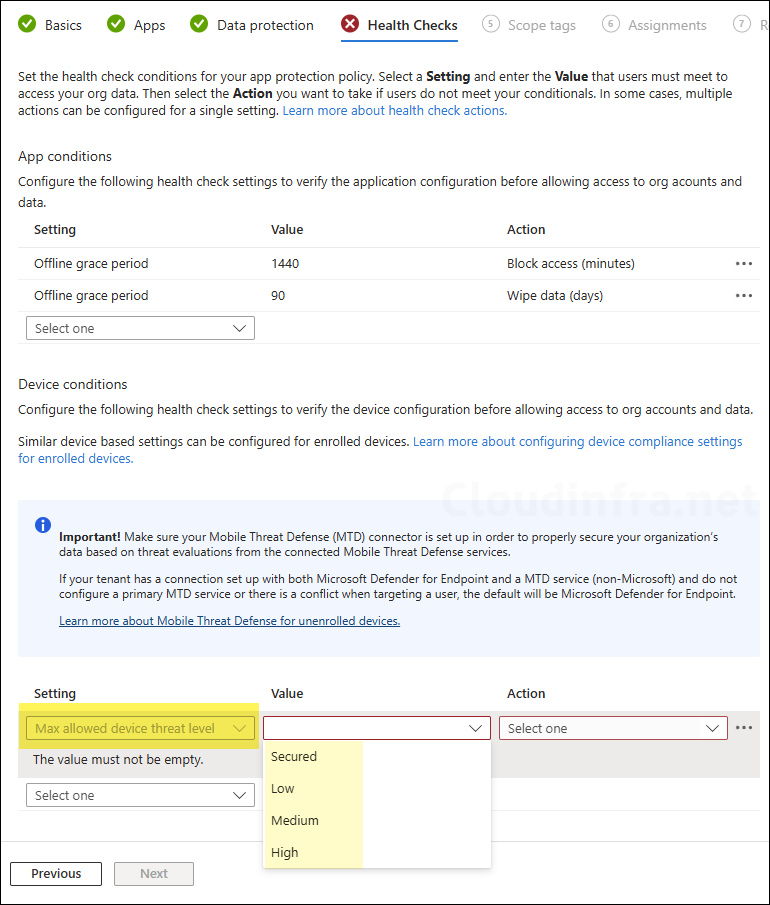Click the green checkmark beside Data protection

[x=199, y=24]
